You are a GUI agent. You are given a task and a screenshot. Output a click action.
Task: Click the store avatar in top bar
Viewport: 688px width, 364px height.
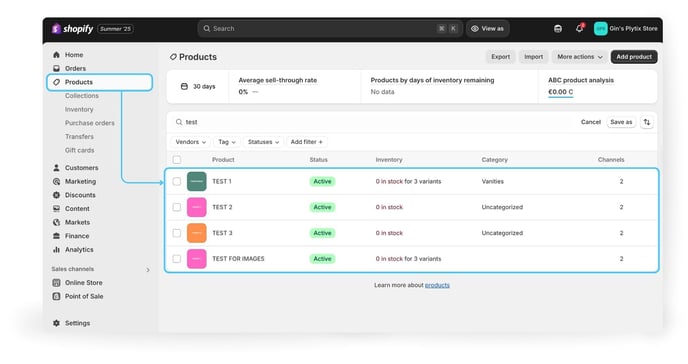600,29
